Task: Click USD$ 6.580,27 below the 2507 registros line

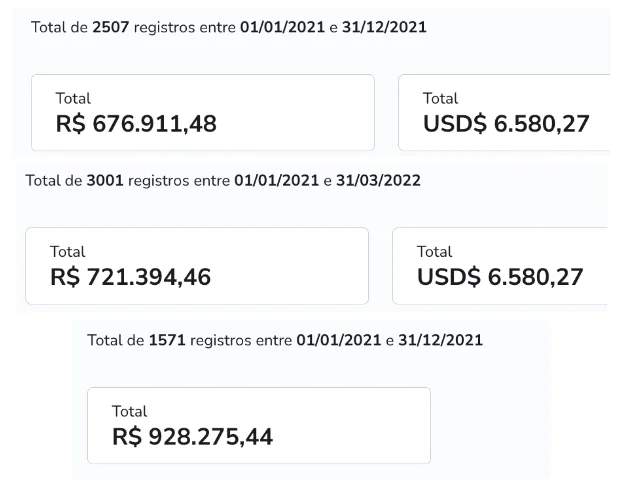Action: click(506, 124)
